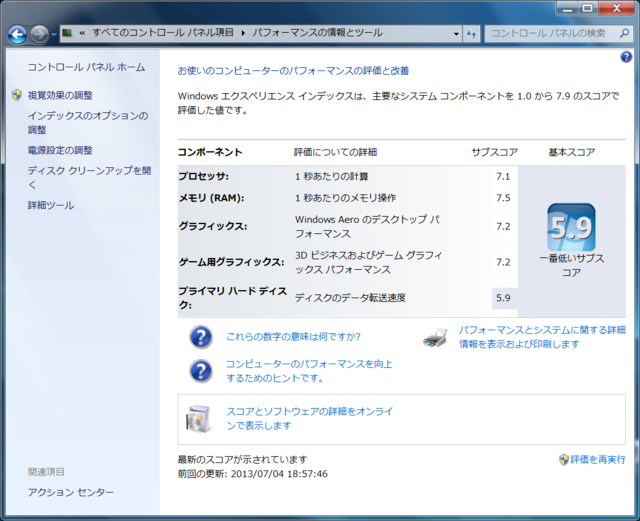The height and width of the screenshot is (521, 640).
Task: Open スコアとソフトウェアの詳細をオンラインで表示します link
Action: click(309, 418)
